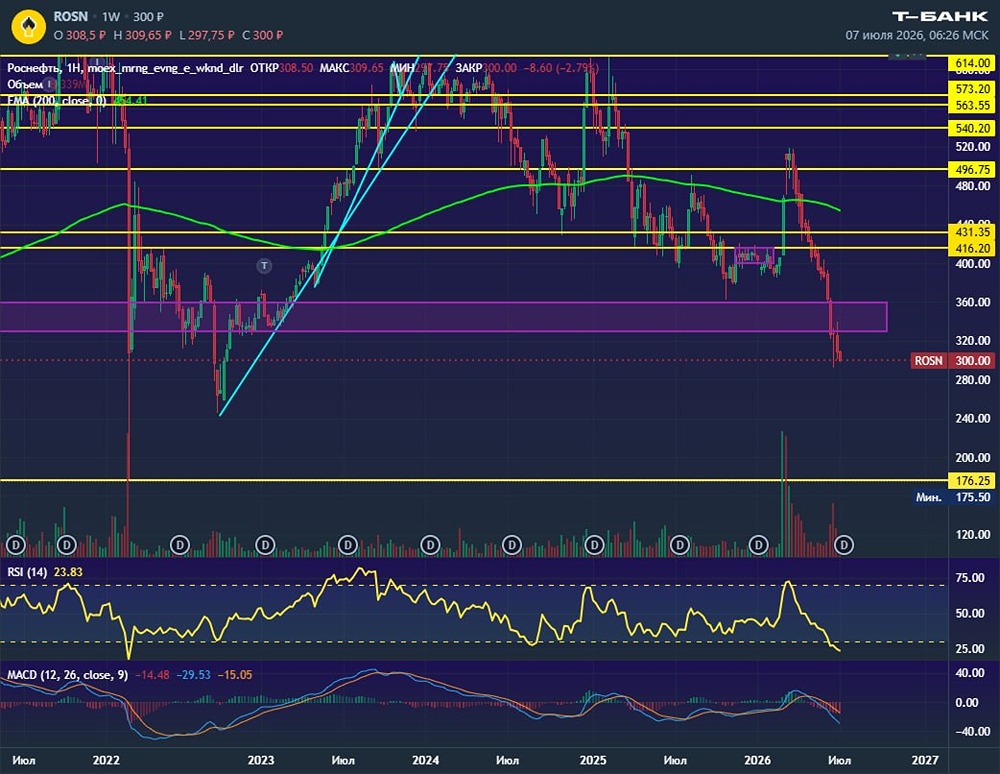Viewport: 1000px width, 774px height.
Task: Open the 1W timeframe selector
Action: [x=111, y=17]
